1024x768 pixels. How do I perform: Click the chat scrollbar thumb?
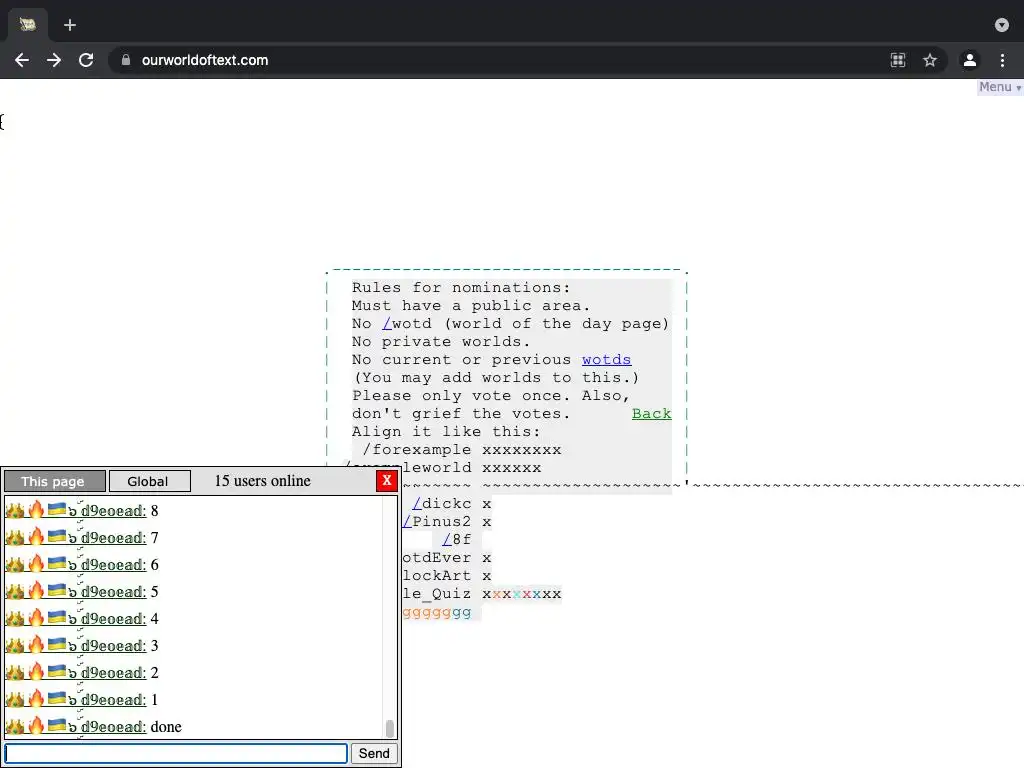click(390, 728)
